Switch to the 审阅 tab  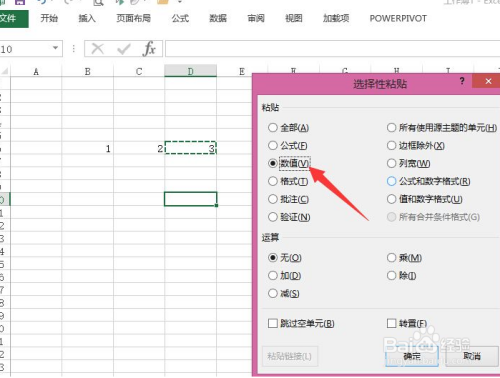click(256, 18)
